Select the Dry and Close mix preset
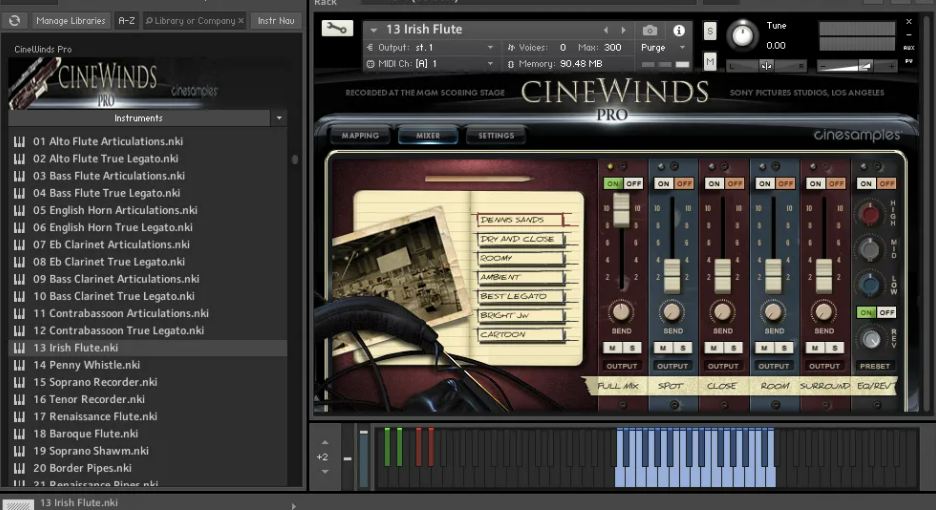Viewport: 936px width, 510px height. click(x=521, y=239)
